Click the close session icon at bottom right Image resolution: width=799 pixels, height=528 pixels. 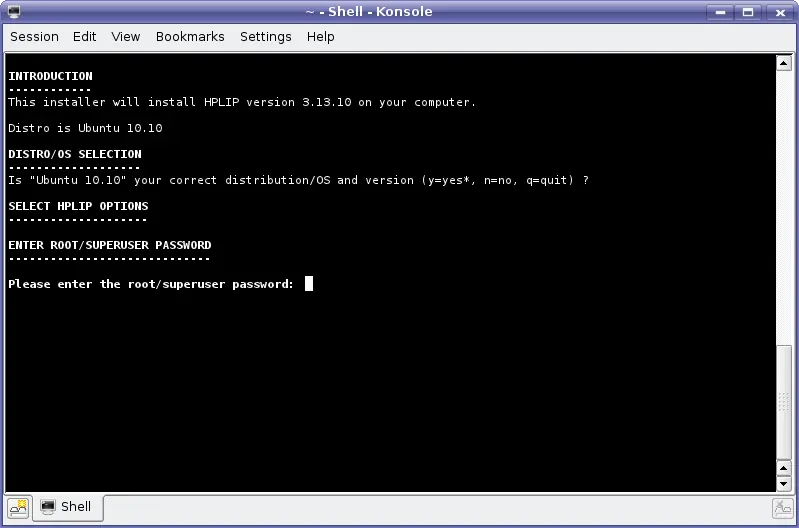[782, 508]
